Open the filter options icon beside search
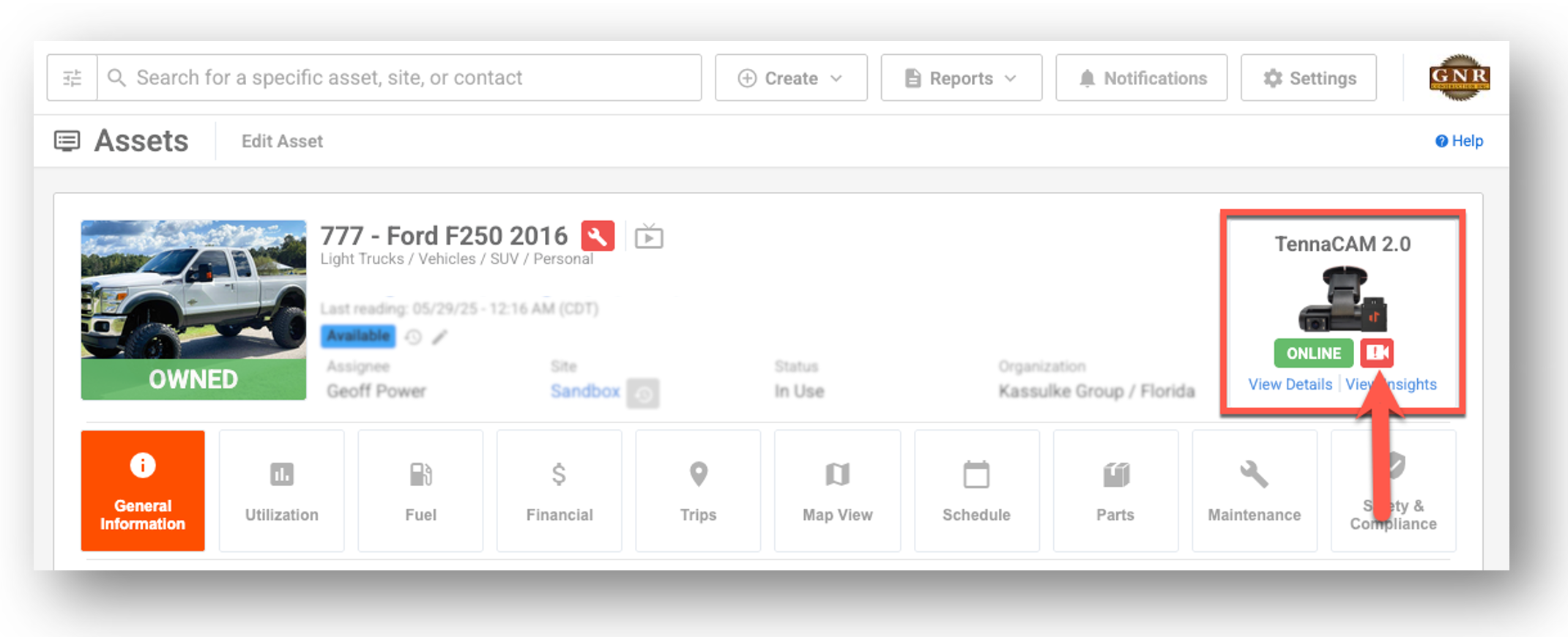The image size is (1568, 637). click(73, 78)
